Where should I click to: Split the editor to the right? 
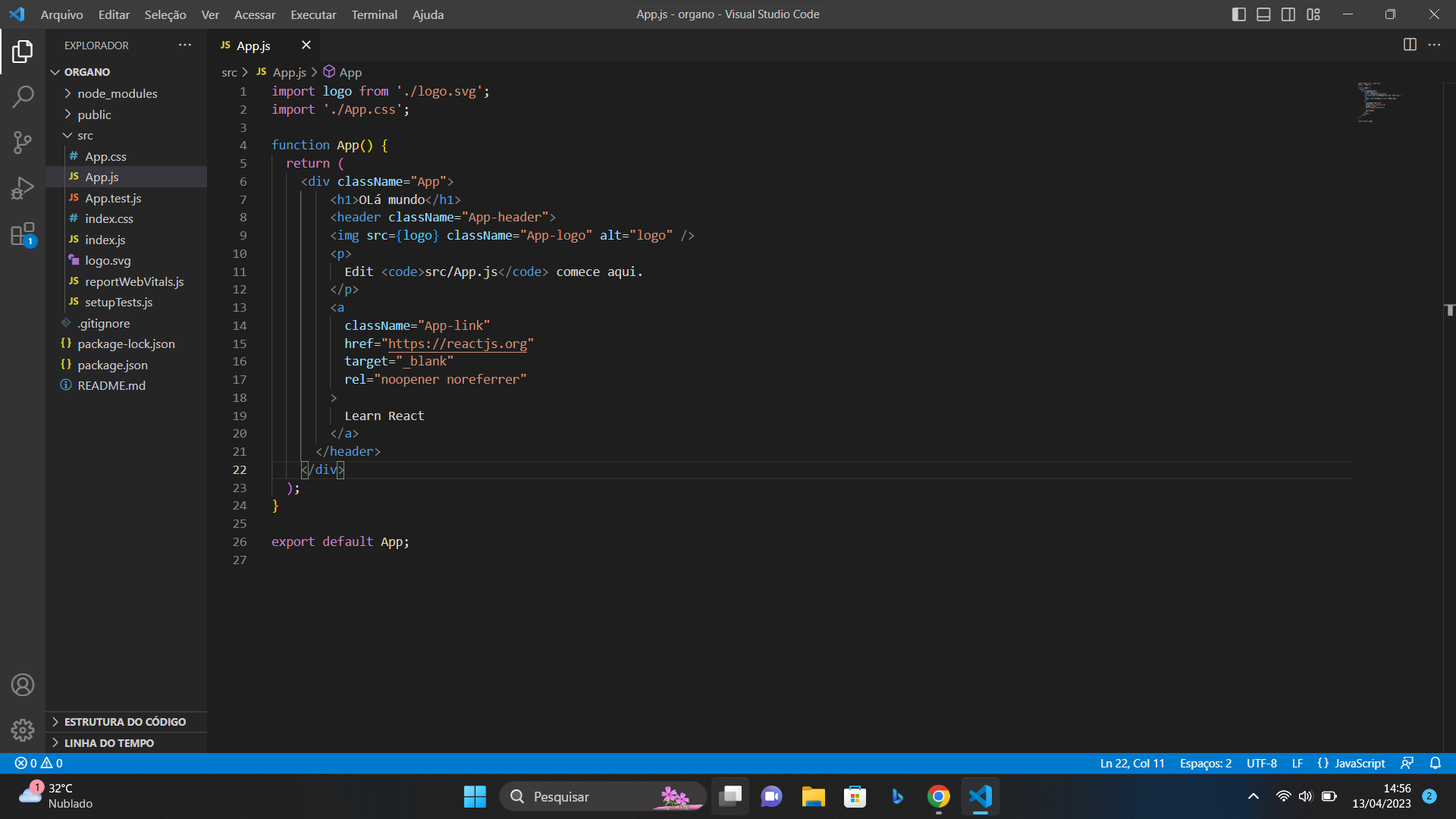pyautogui.click(x=1410, y=45)
